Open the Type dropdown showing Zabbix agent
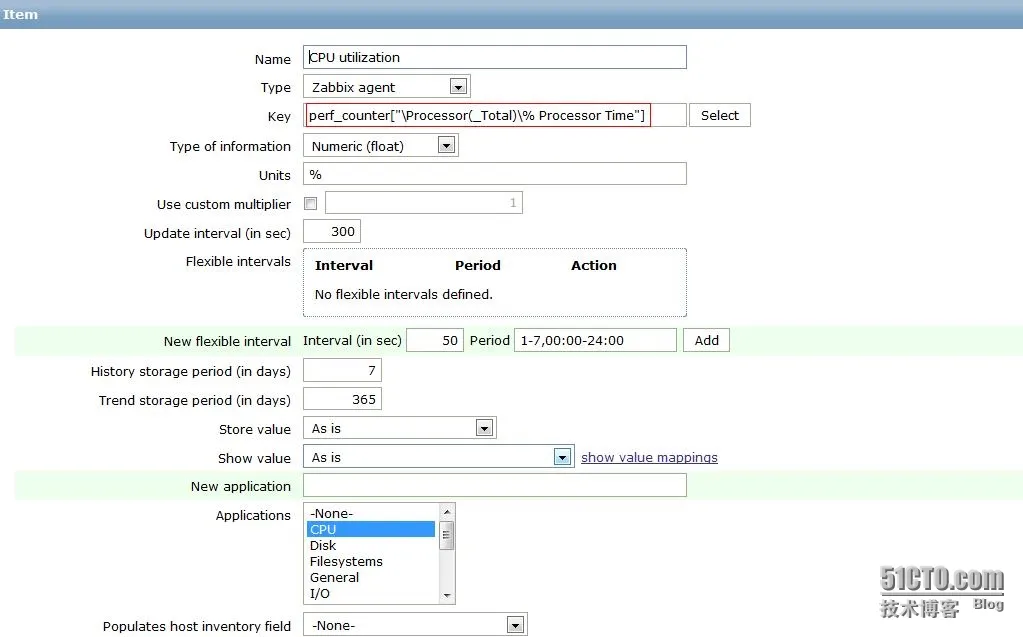 coord(386,87)
